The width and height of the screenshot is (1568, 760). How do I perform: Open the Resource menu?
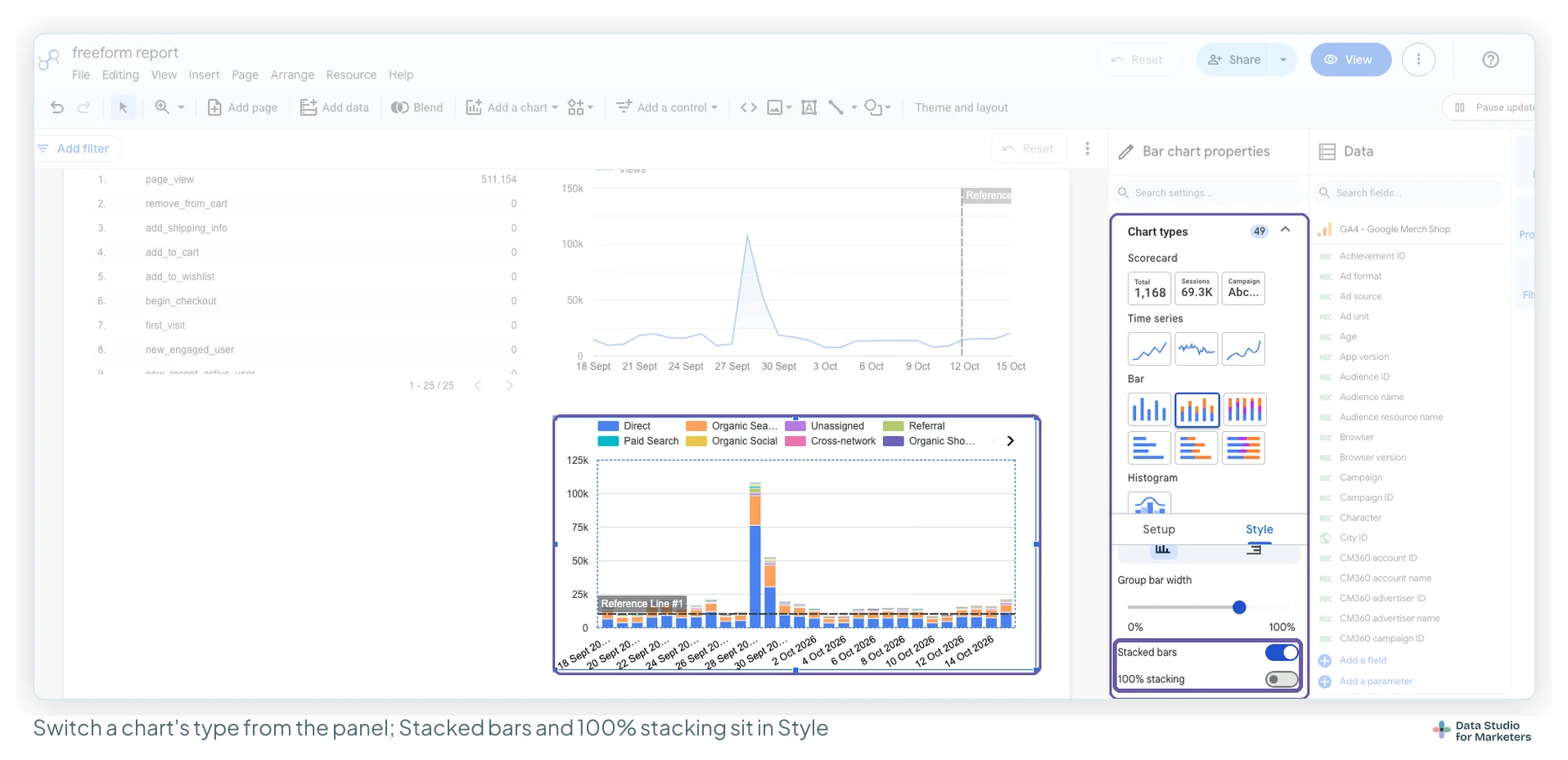tap(351, 74)
